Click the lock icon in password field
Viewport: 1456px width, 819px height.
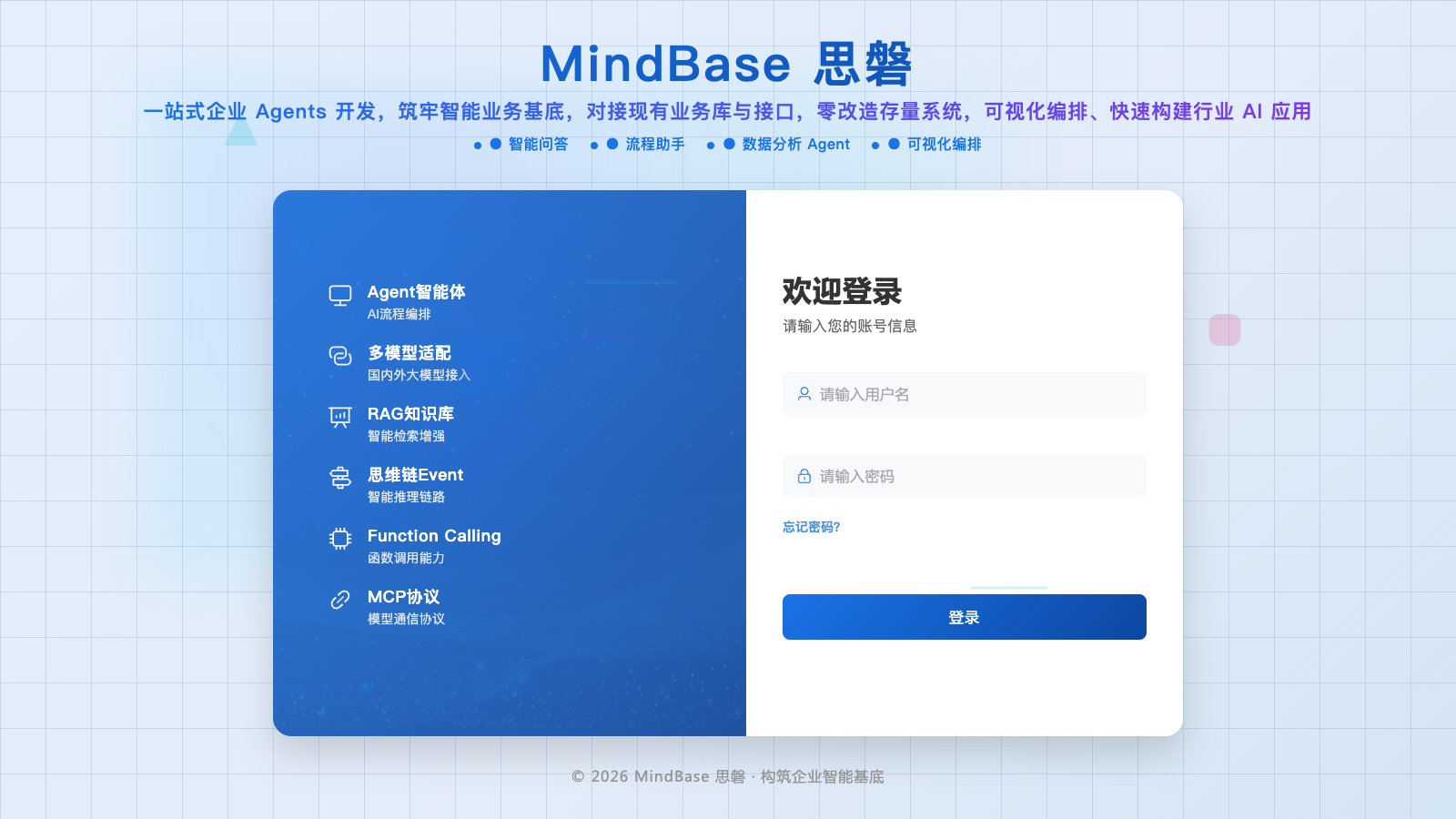click(x=804, y=476)
